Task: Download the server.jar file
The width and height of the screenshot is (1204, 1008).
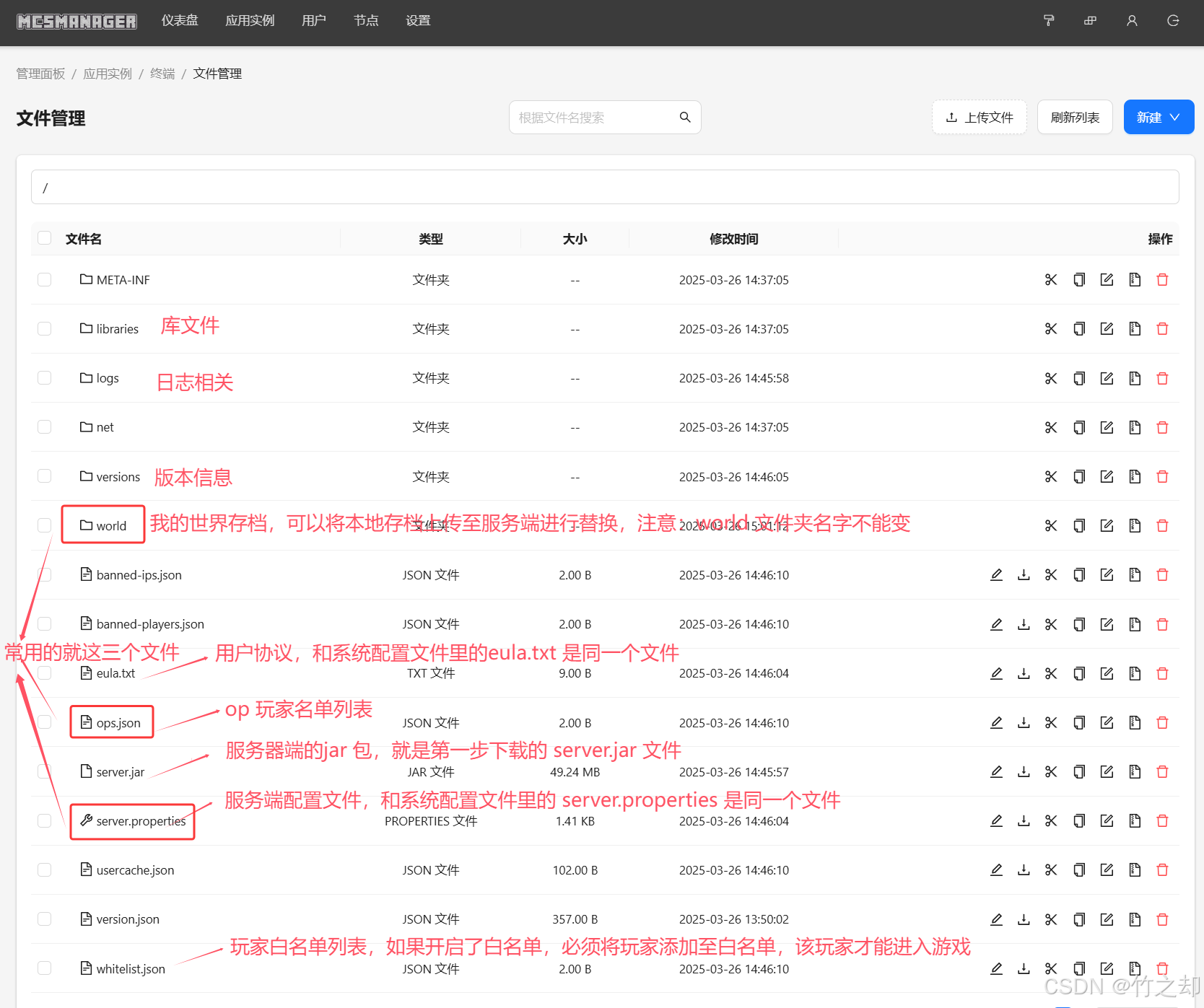Action: pyautogui.click(x=1024, y=772)
